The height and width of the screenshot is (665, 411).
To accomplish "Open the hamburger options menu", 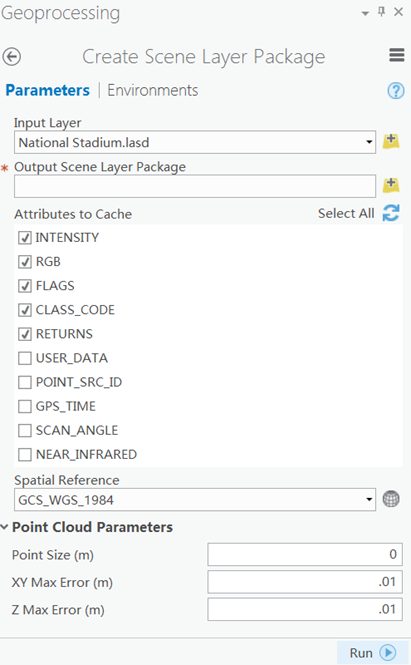I will pyautogui.click(x=397, y=55).
